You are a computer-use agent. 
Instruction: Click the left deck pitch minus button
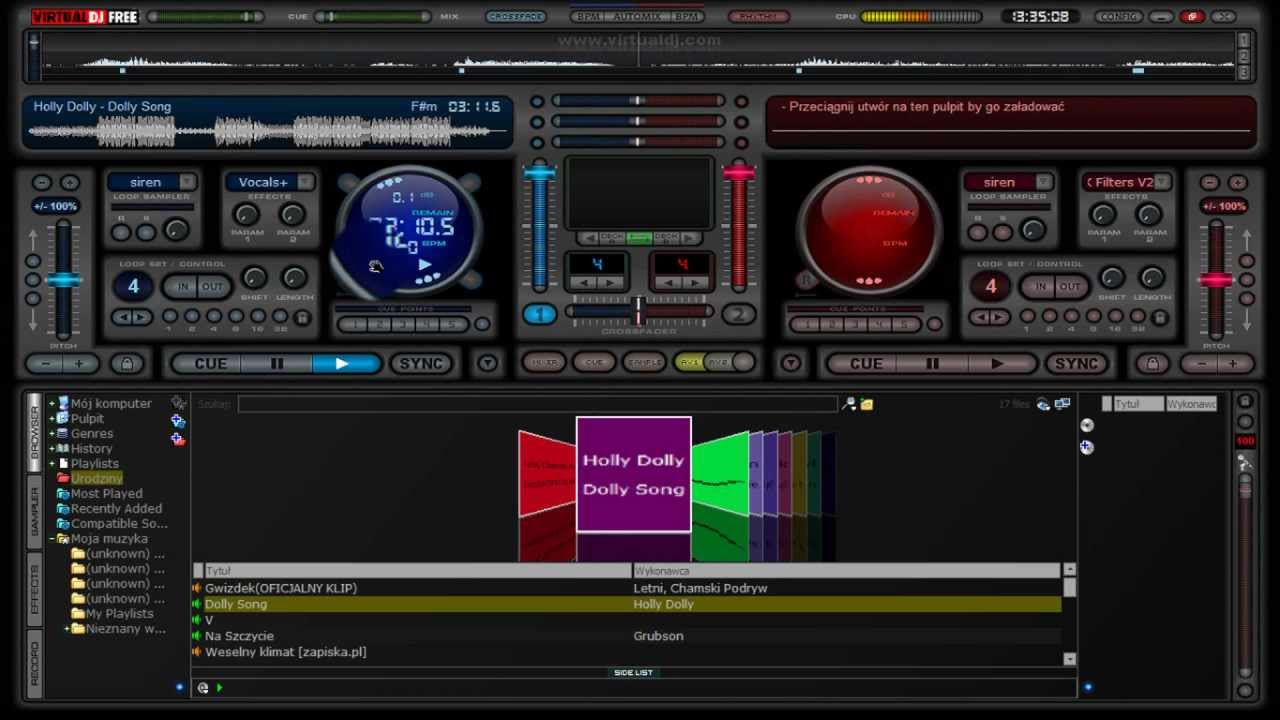pos(44,364)
